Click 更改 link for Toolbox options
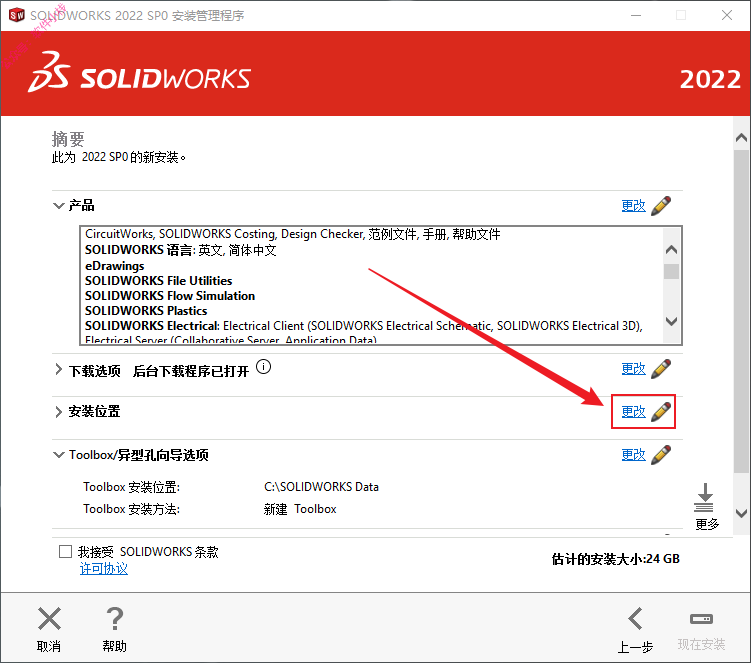This screenshot has height=663, width=751. click(633, 455)
